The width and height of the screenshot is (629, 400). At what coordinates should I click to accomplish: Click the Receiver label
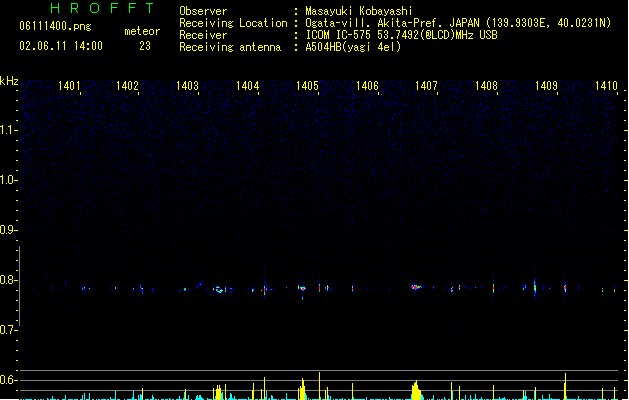coord(203,35)
